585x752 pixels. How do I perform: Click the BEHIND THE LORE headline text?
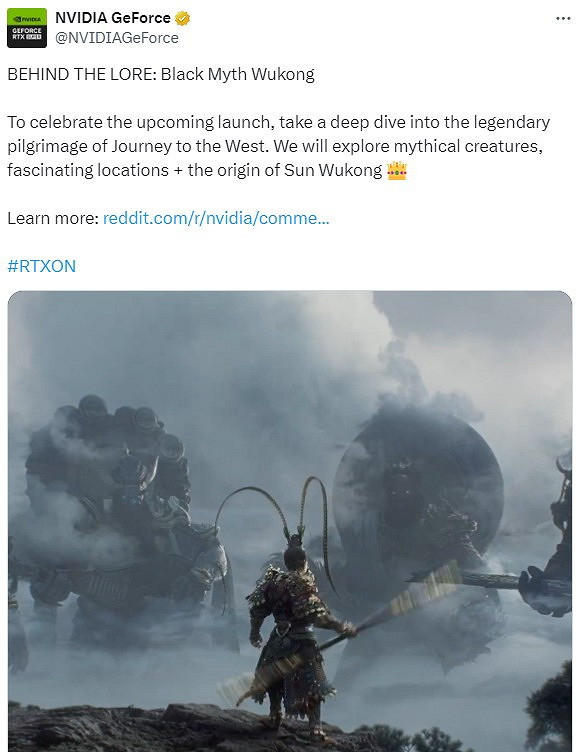click(161, 74)
